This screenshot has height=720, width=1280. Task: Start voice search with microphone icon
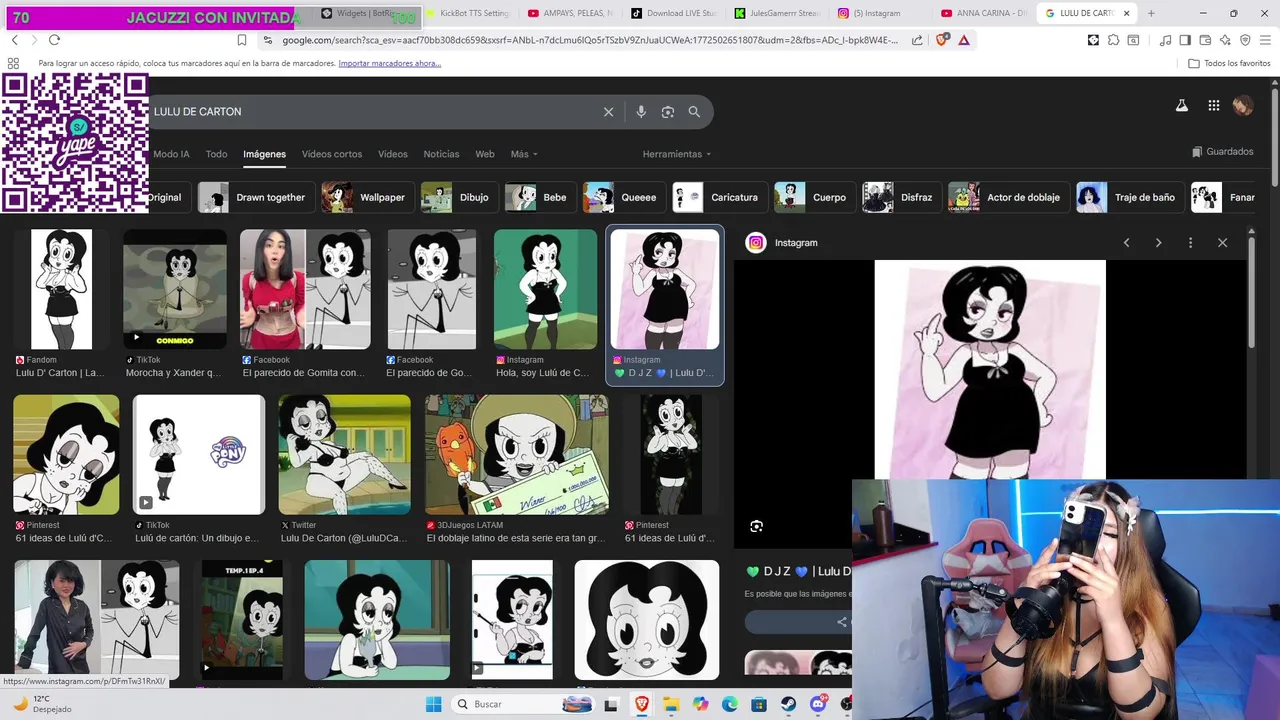pos(641,112)
